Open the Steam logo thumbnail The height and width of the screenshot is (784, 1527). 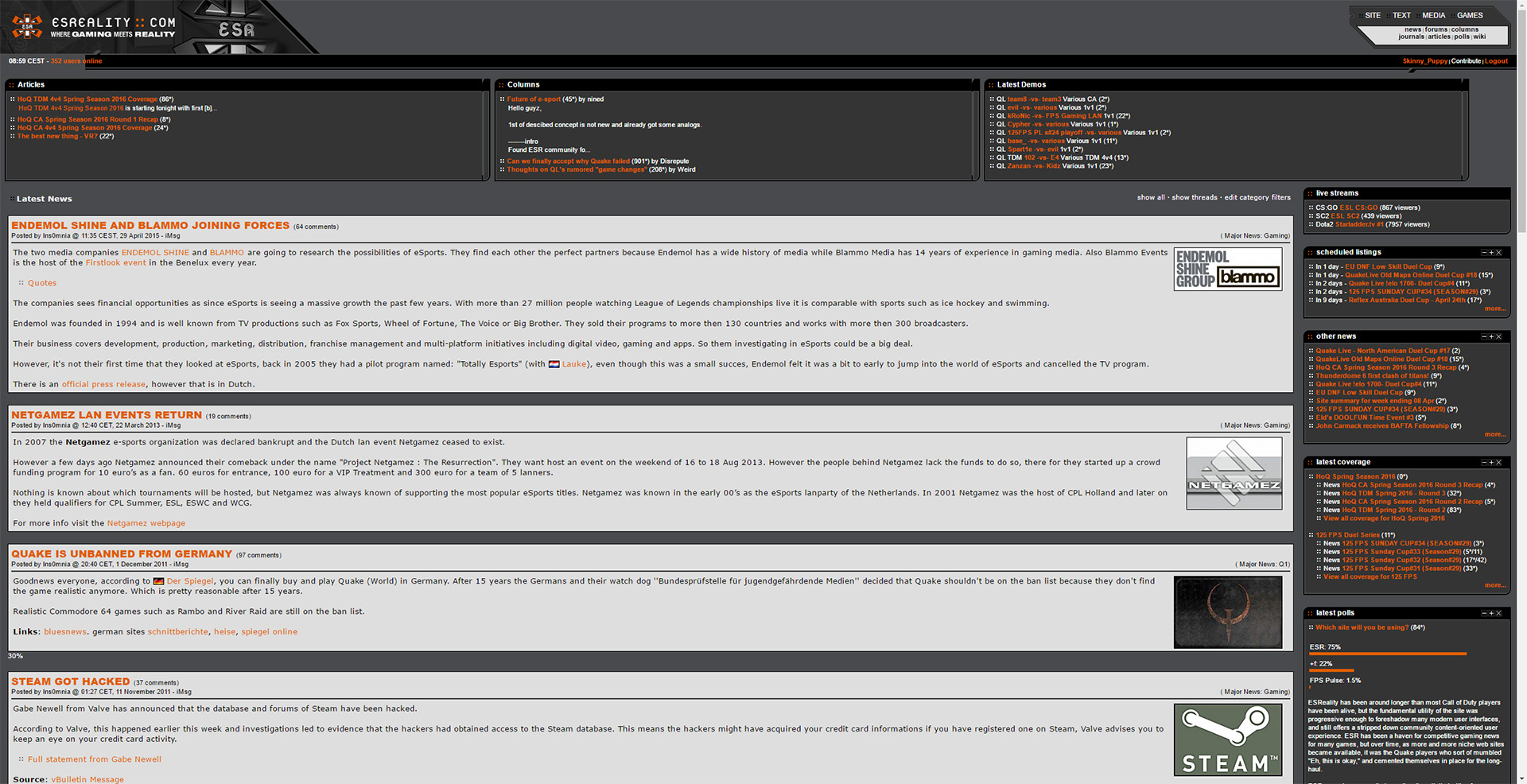[x=1227, y=739]
